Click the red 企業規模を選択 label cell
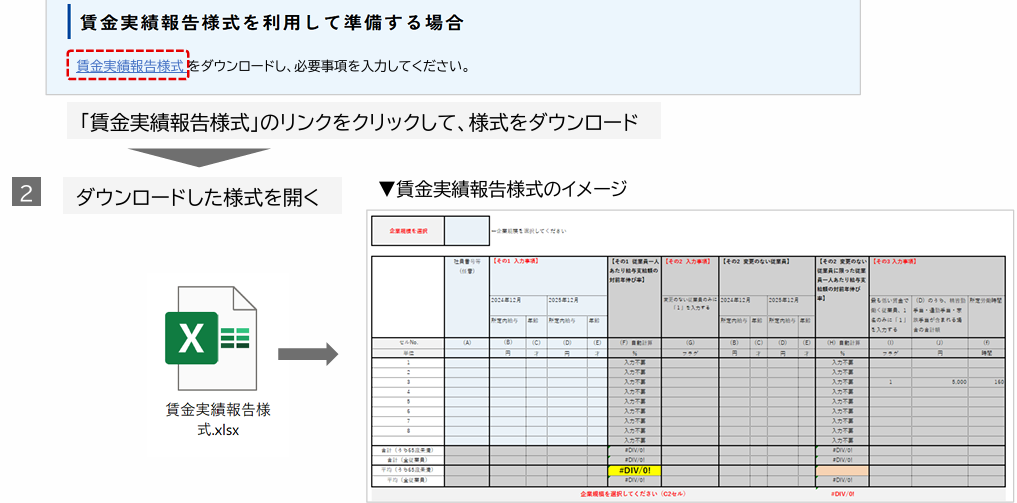 tap(407, 231)
